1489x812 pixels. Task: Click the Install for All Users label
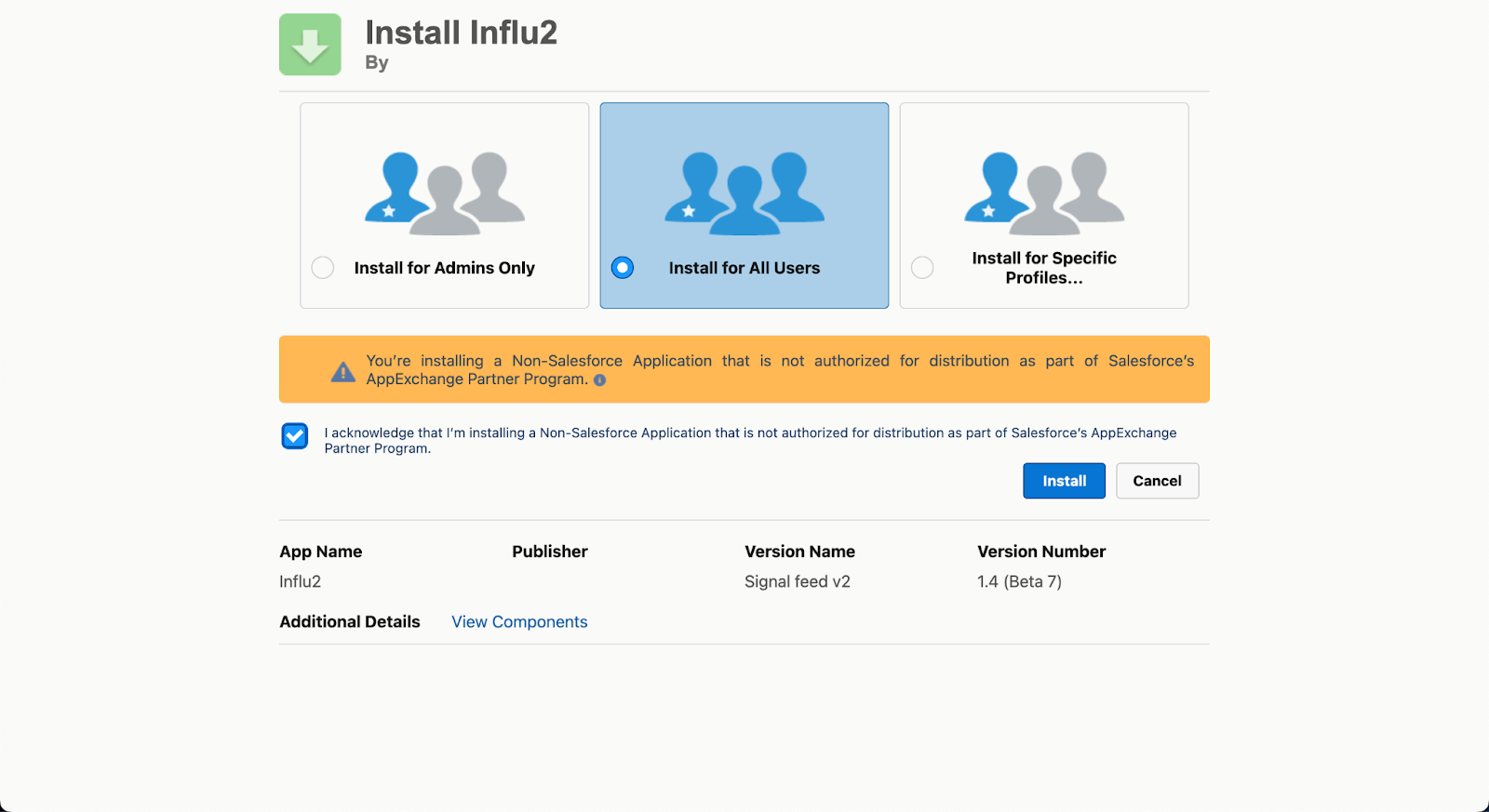tap(744, 268)
